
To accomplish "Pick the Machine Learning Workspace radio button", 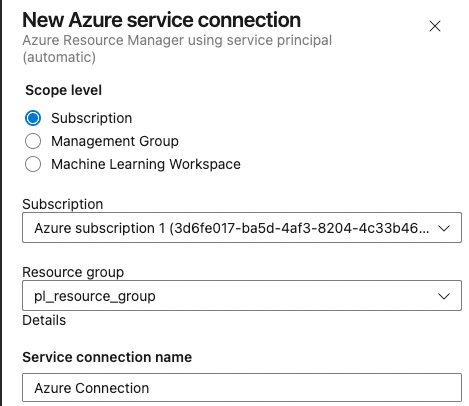I will click(33, 164).
